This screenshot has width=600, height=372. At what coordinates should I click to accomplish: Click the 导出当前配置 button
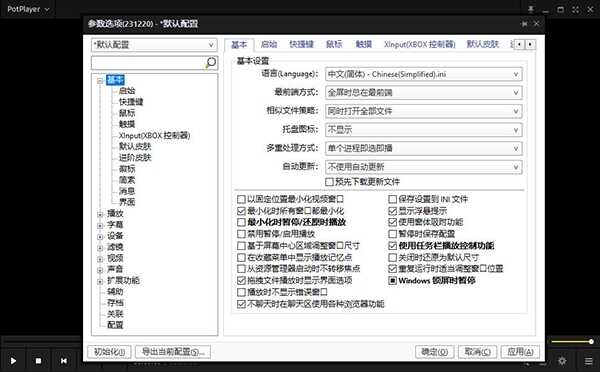(x=173, y=352)
